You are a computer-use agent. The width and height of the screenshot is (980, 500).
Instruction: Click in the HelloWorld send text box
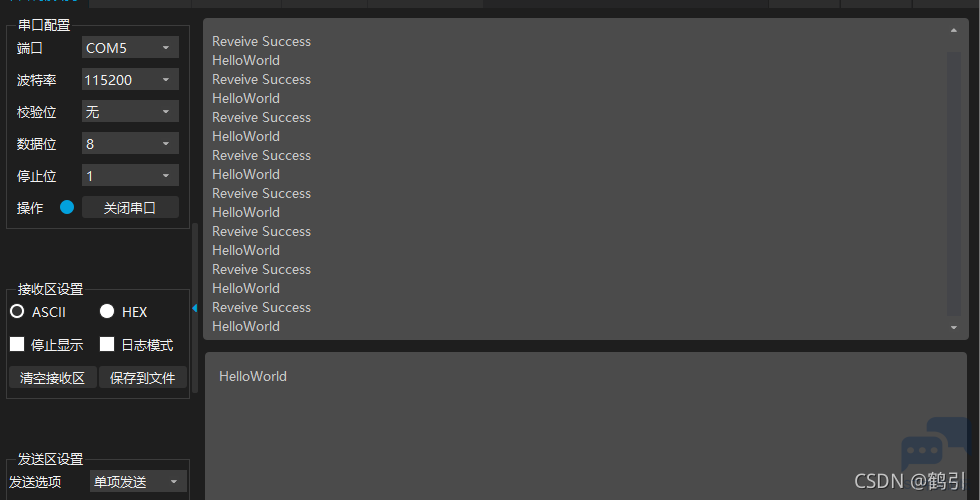(x=586, y=426)
